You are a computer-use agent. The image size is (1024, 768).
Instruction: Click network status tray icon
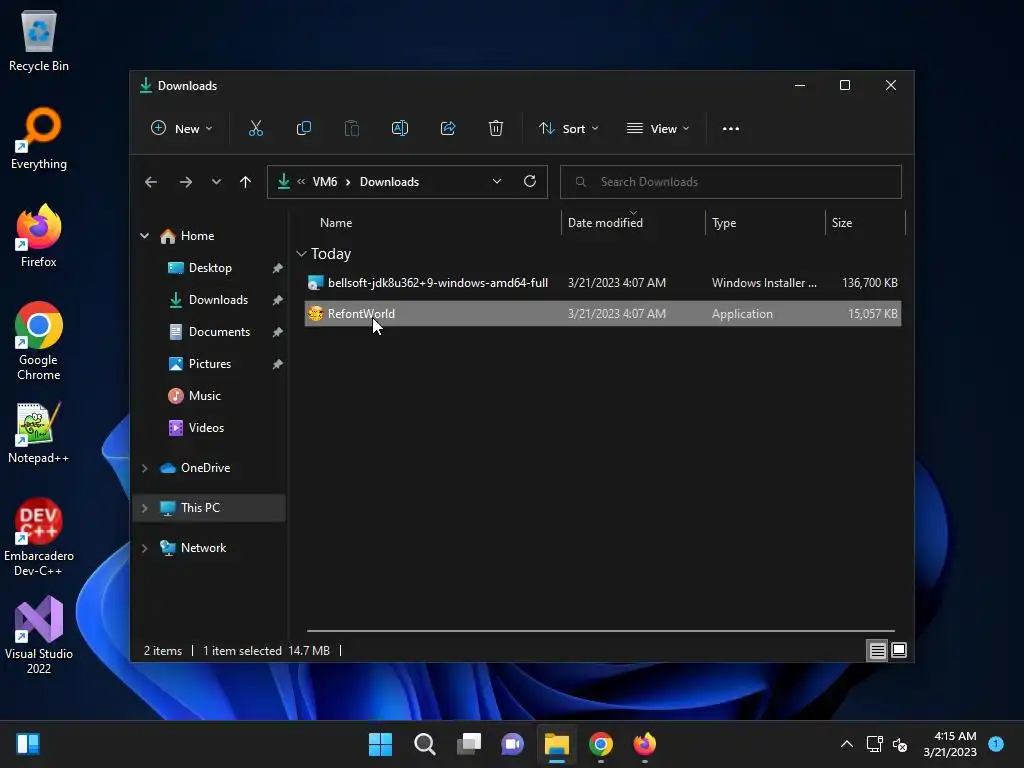click(874, 744)
